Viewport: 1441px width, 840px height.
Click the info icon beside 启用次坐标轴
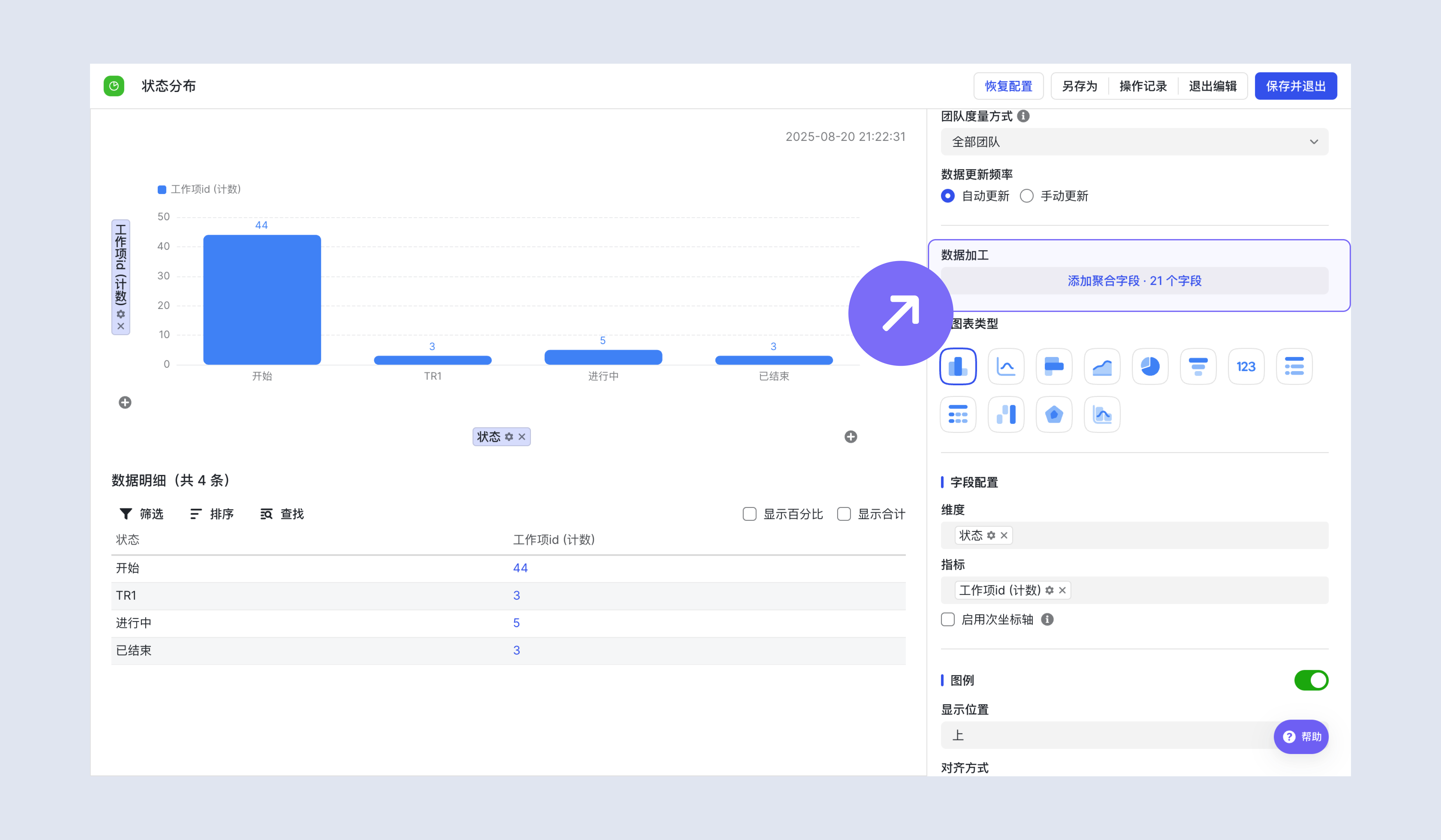coord(1047,619)
